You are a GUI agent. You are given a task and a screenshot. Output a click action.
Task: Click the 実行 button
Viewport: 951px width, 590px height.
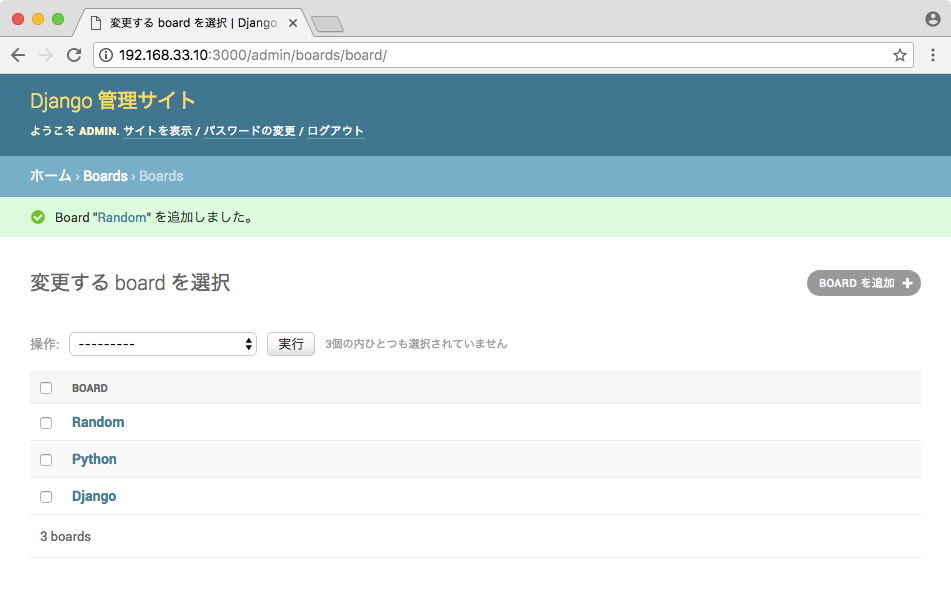291,344
